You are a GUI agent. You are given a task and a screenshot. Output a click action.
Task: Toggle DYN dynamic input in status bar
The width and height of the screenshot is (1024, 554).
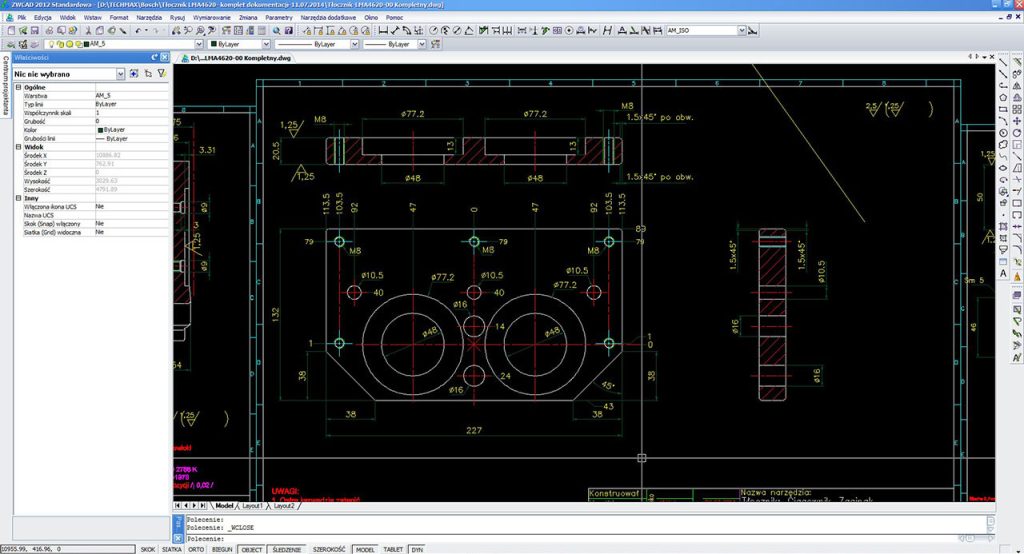tap(417, 549)
